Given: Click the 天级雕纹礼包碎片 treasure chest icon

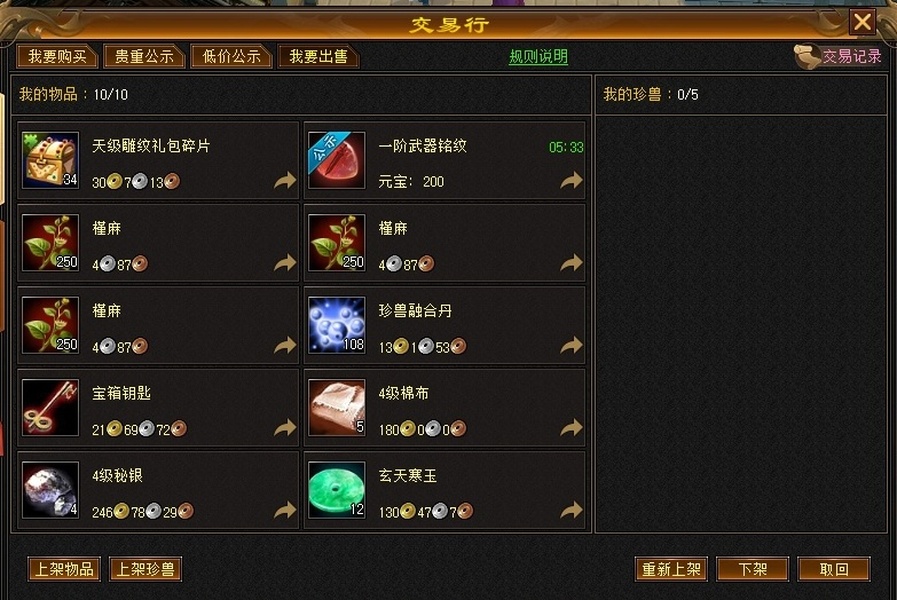Looking at the screenshot, I should [50, 160].
